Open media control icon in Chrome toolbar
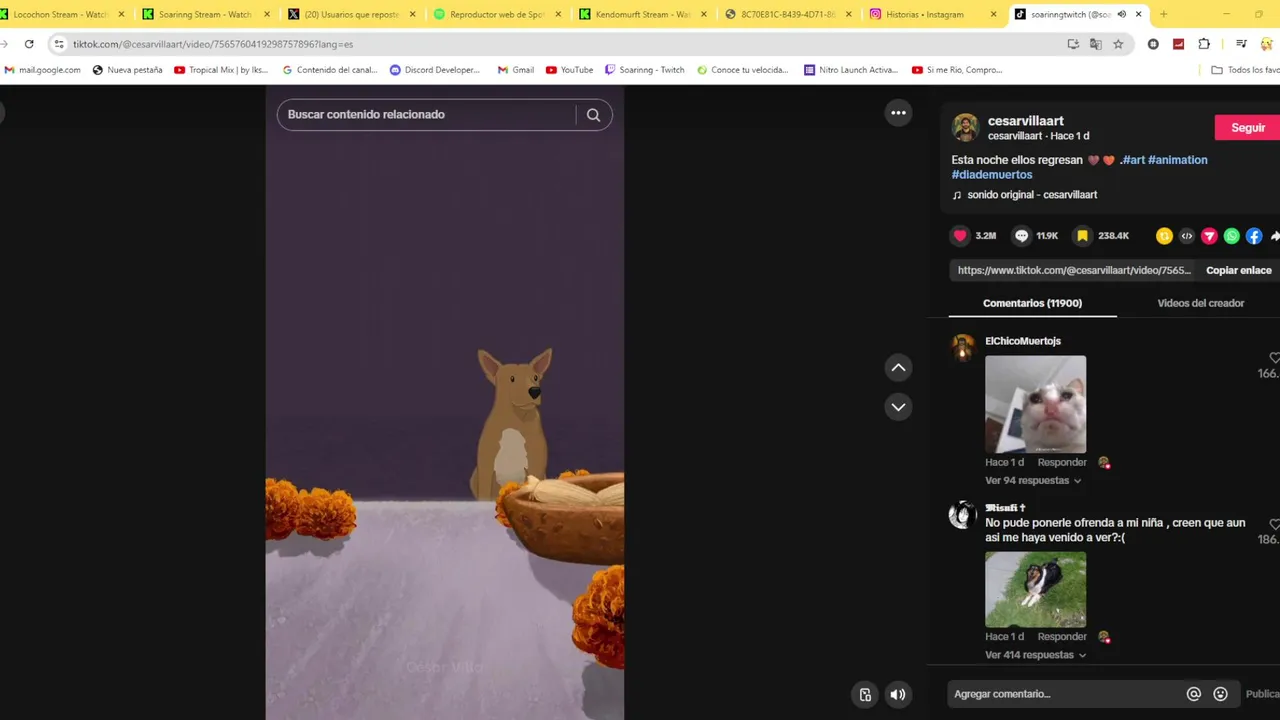This screenshot has width=1280, height=720. point(1241,44)
